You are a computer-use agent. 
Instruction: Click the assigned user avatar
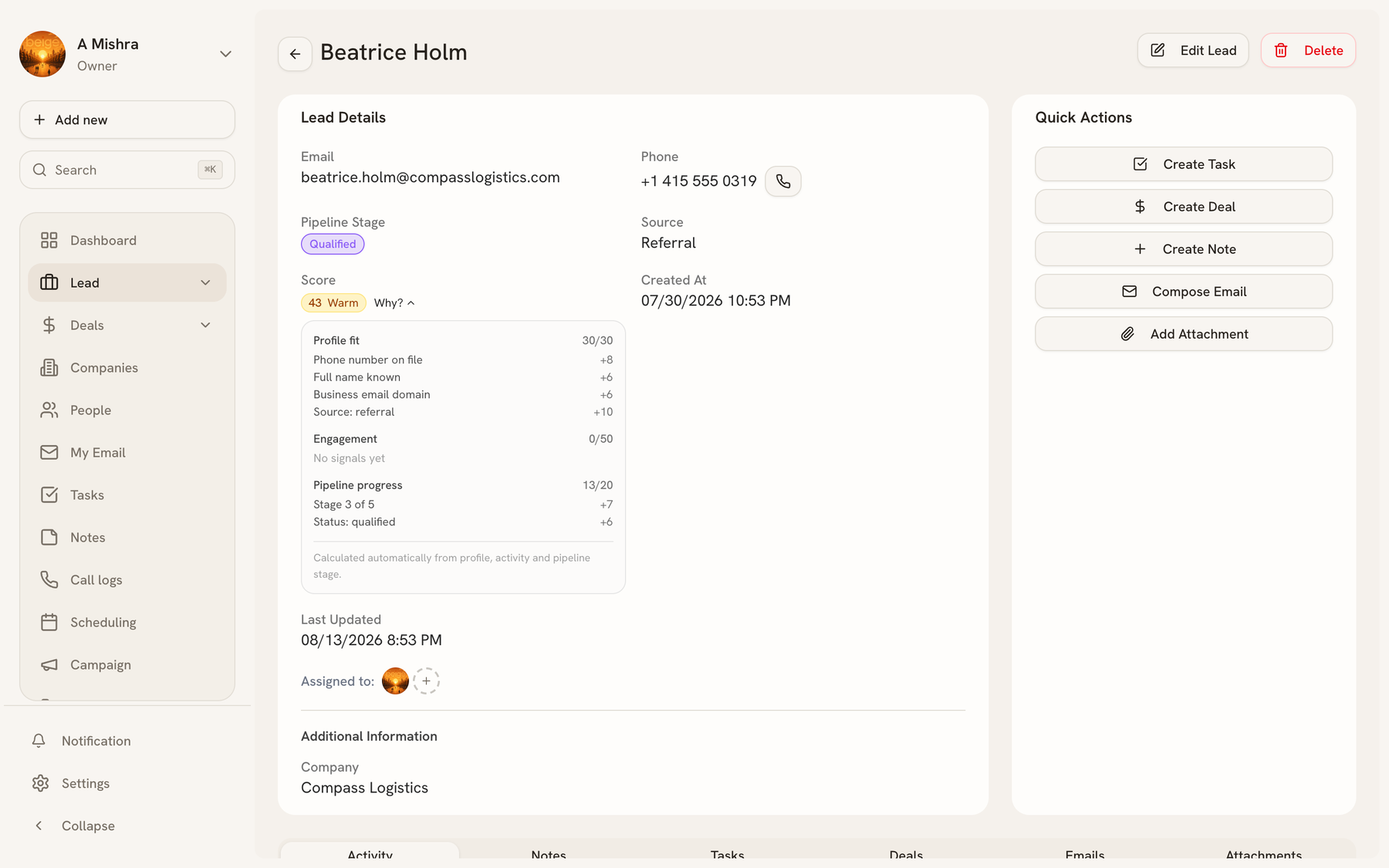click(x=395, y=681)
